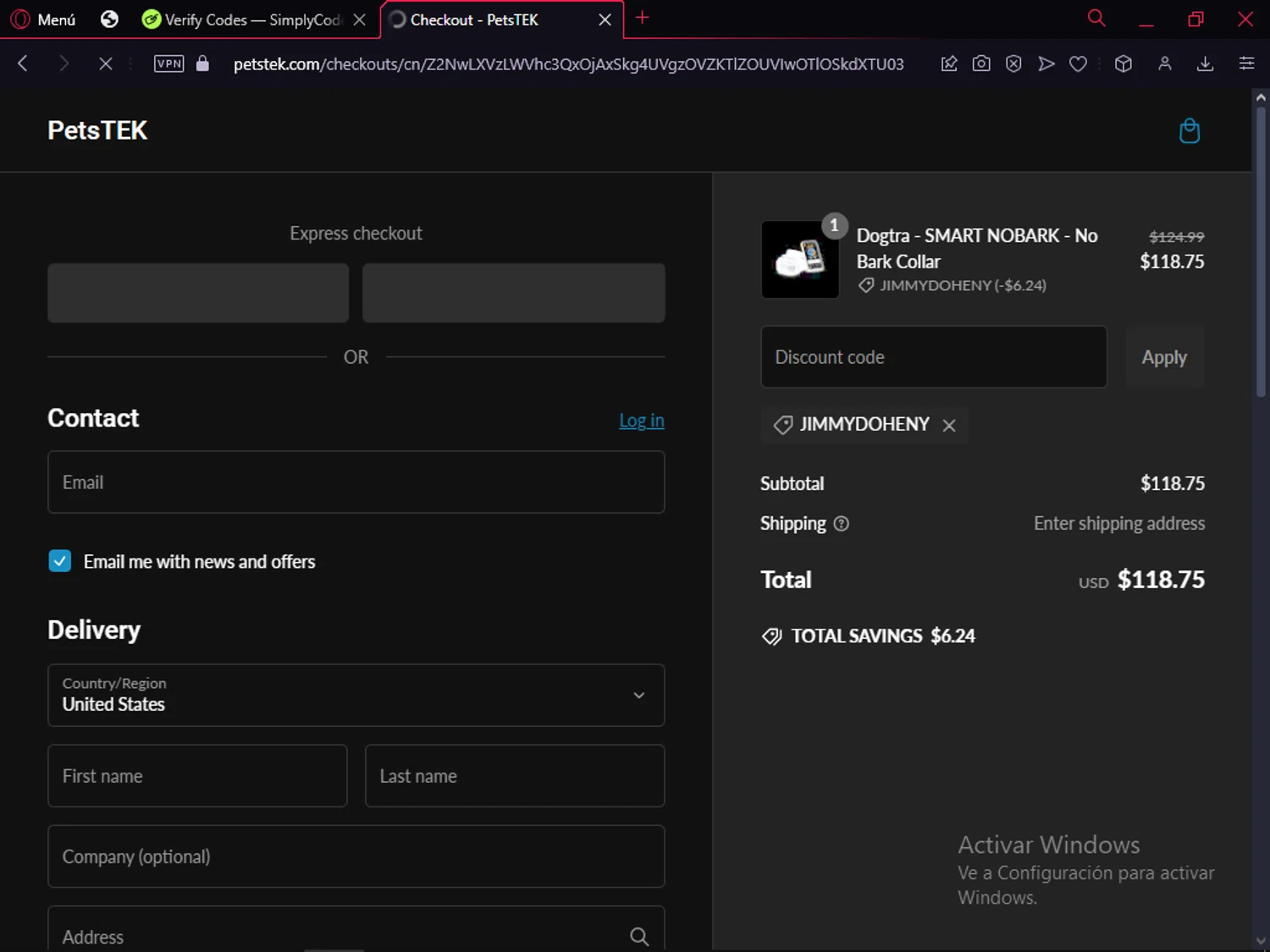Screen dimensions: 1270x952
Task: Click the left express checkout button
Action: 198,293
